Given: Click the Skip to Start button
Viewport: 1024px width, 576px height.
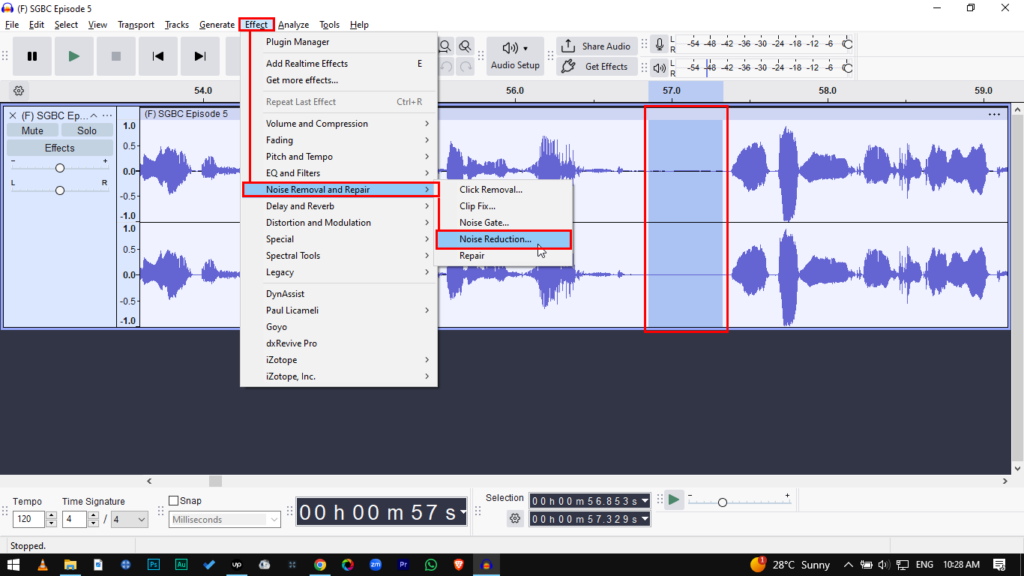Looking at the screenshot, I should click(x=158, y=57).
